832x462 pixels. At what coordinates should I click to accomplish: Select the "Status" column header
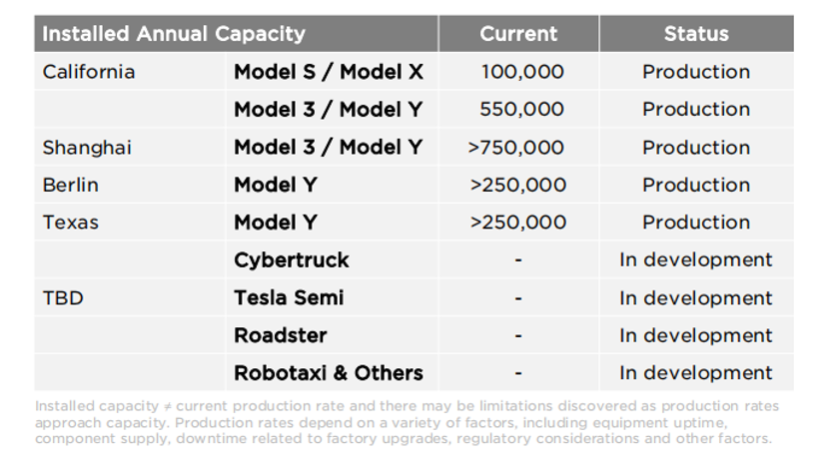click(696, 34)
